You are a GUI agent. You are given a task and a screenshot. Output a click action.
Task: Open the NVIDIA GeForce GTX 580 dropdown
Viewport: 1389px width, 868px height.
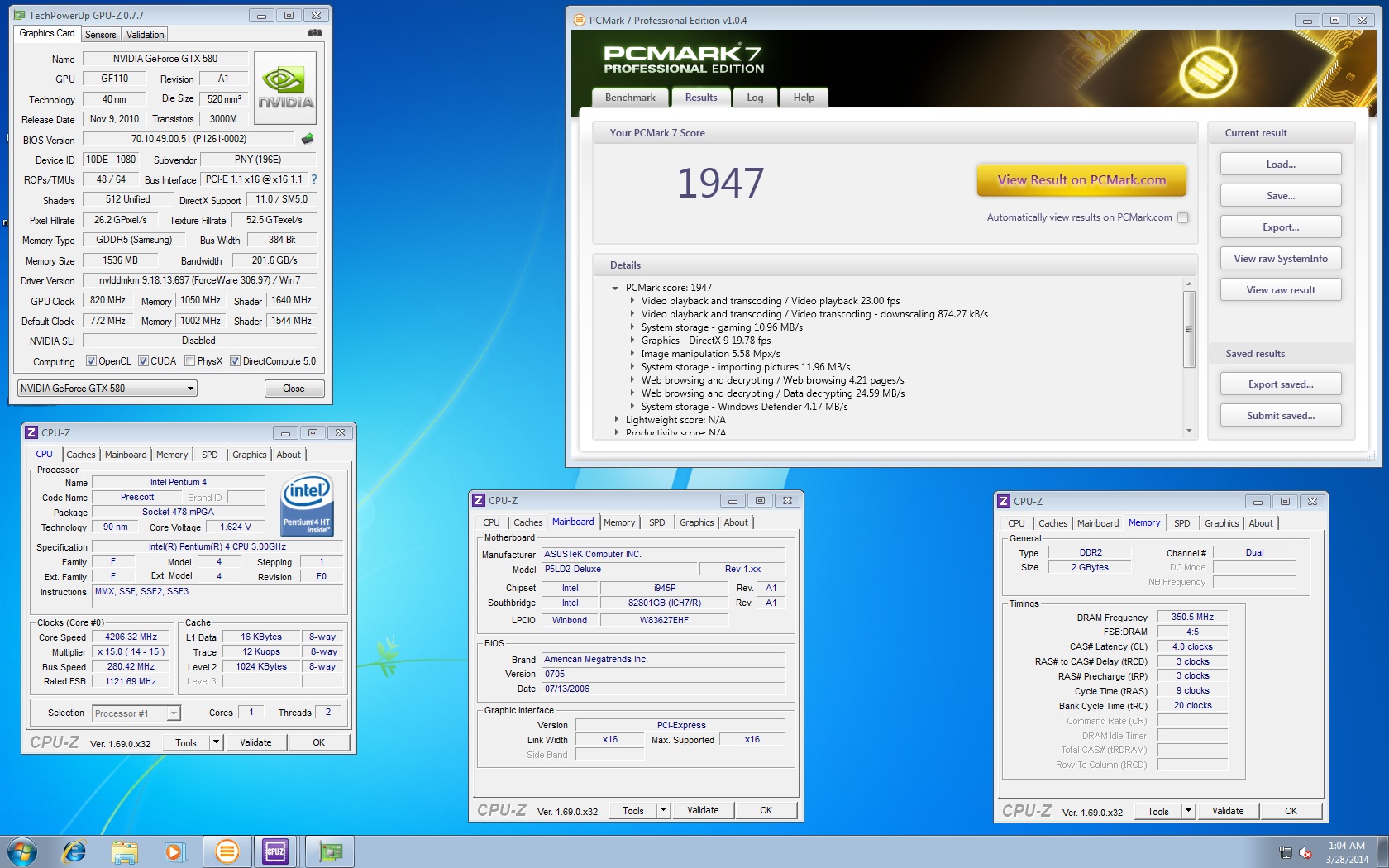[107, 389]
